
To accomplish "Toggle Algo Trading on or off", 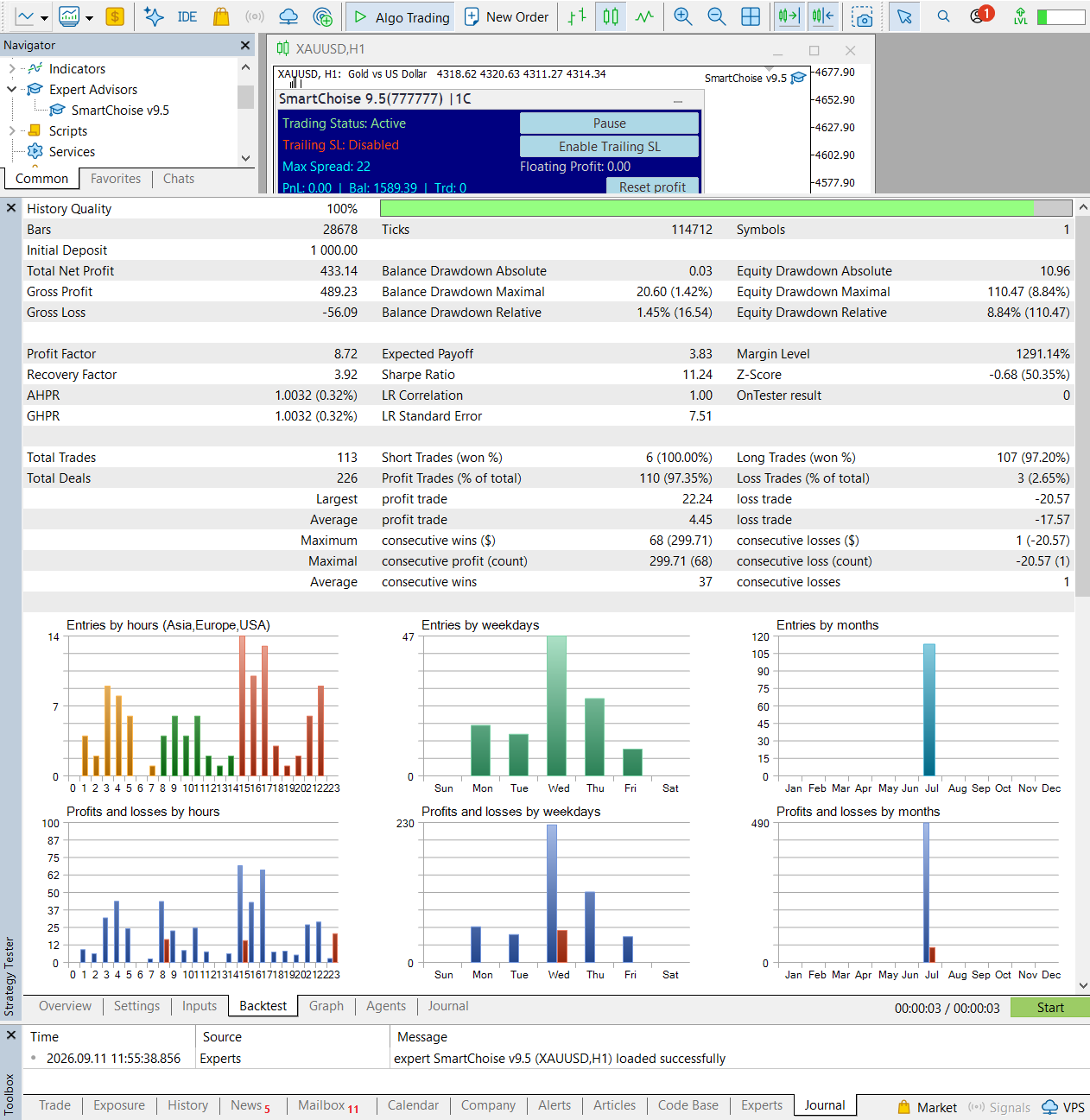I will click(x=402, y=16).
